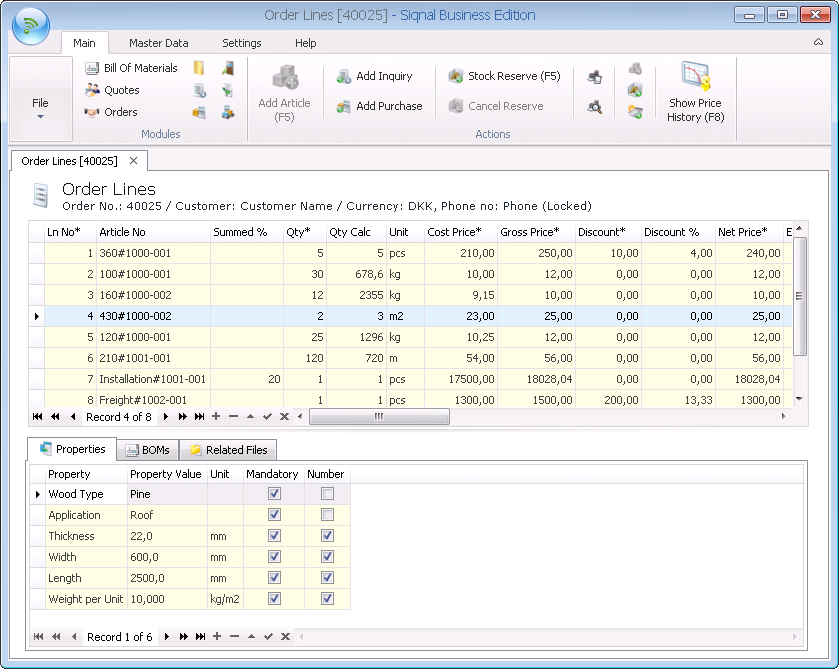Click the Add Article (F5) icon
Image resolution: width=839 pixels, height=669 pixels.
(284, 78)
